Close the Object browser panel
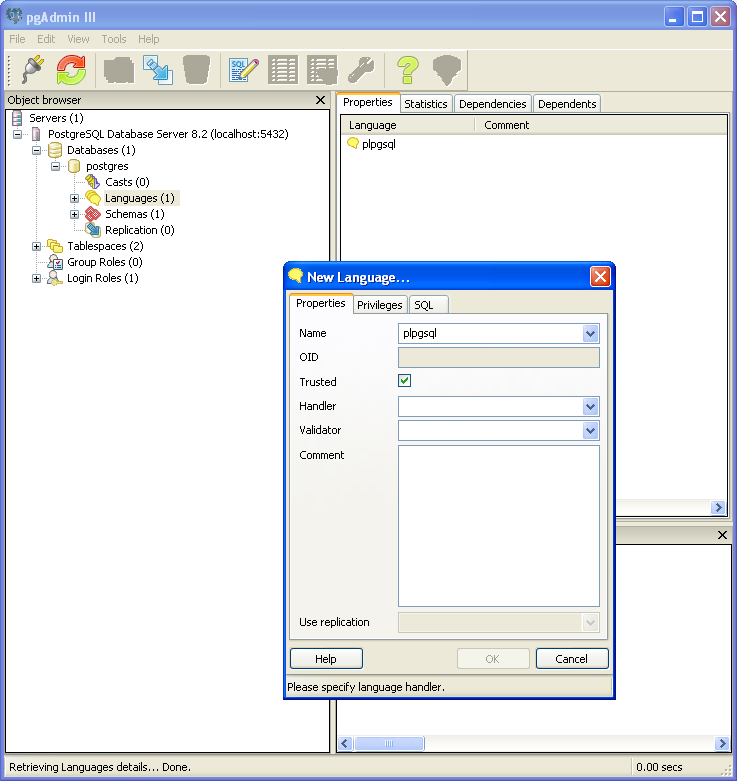737x781 pixels. [320, 100]
